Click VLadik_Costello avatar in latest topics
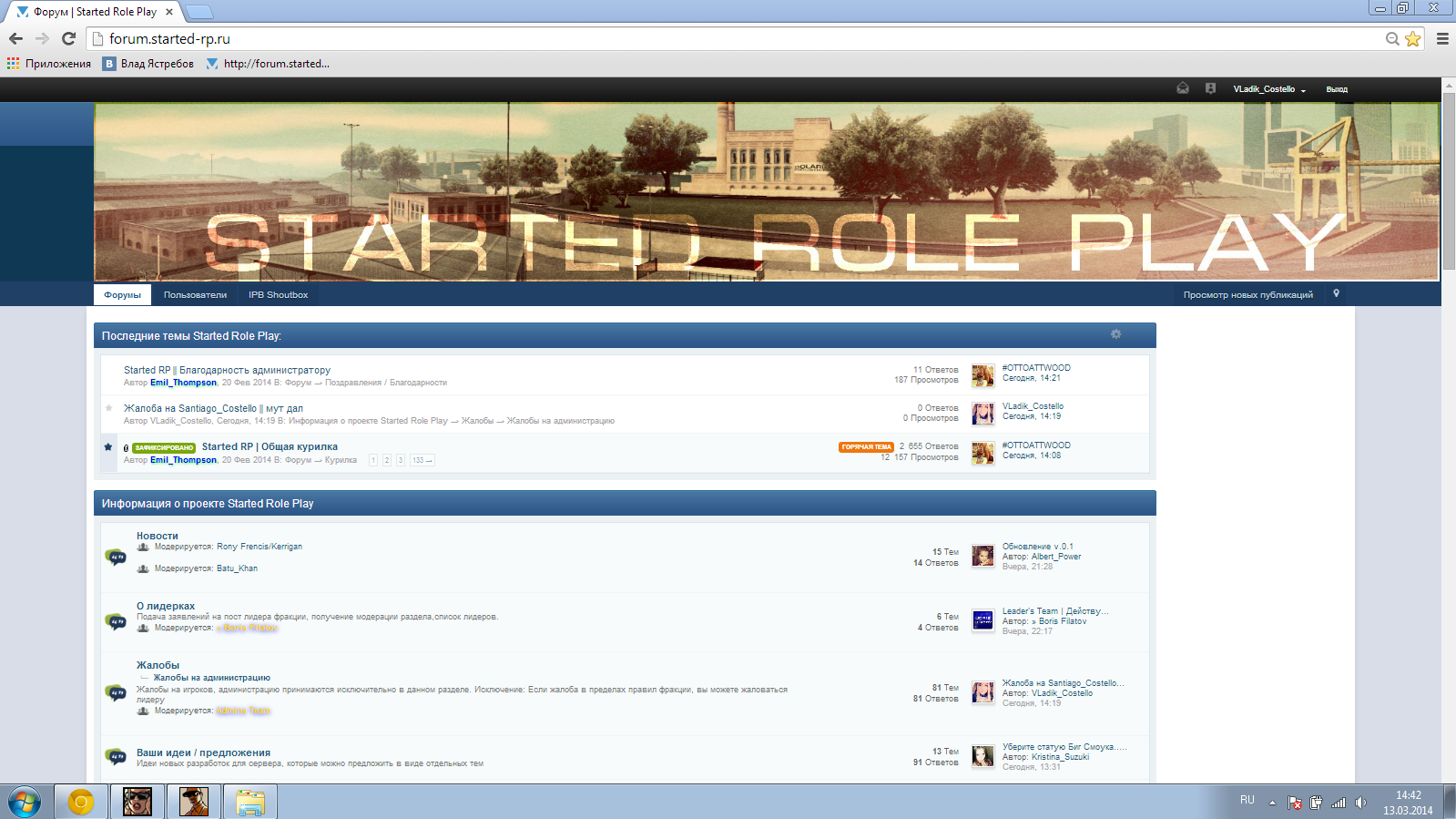The image size is (1456, 819). (983, 414)
